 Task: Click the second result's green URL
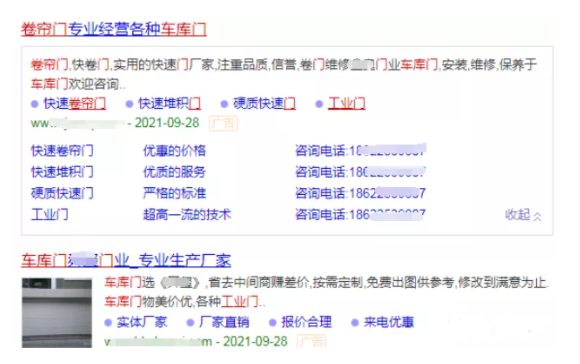[x=158, y=341]
